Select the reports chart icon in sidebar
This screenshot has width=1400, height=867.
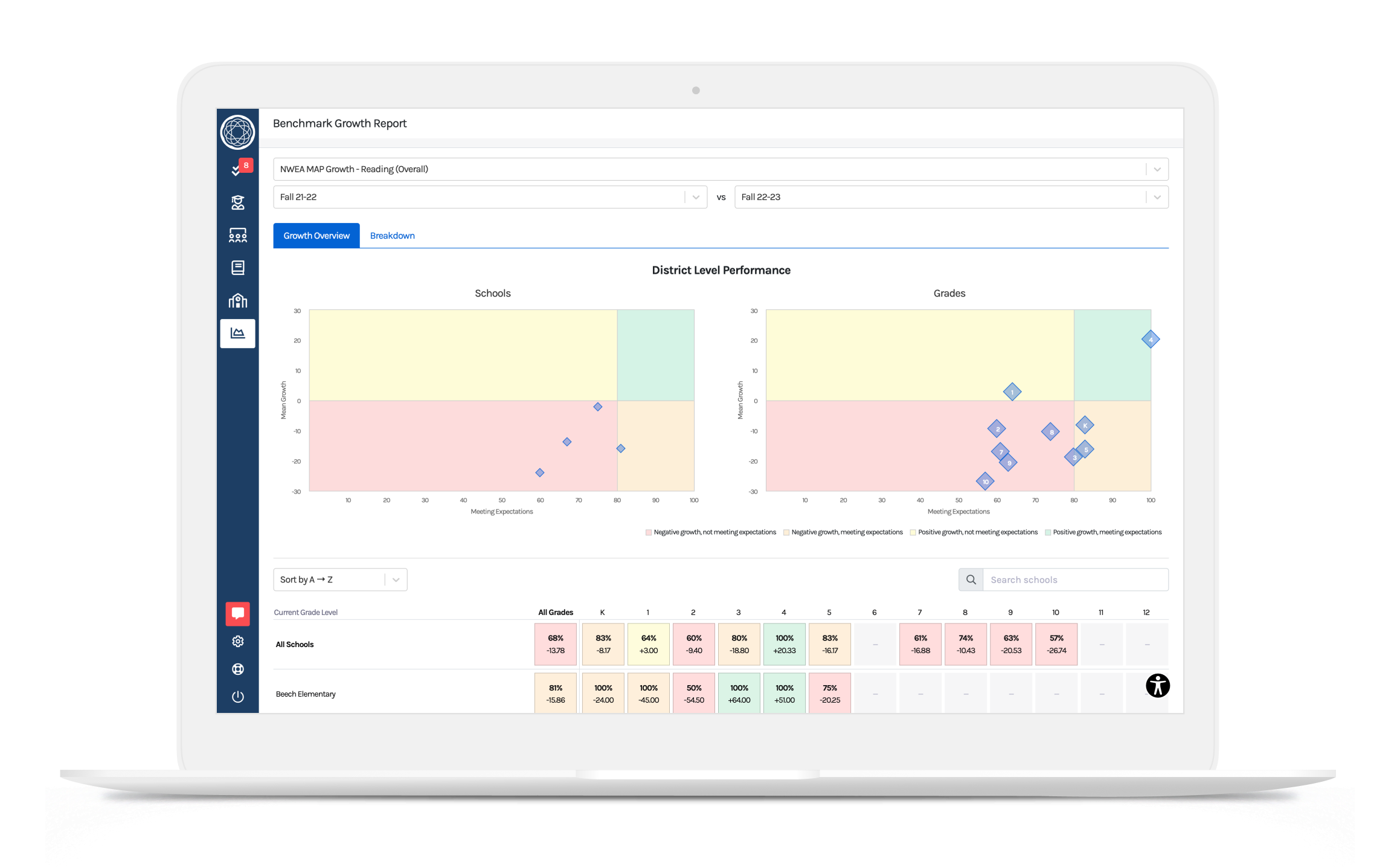[238, 334]
